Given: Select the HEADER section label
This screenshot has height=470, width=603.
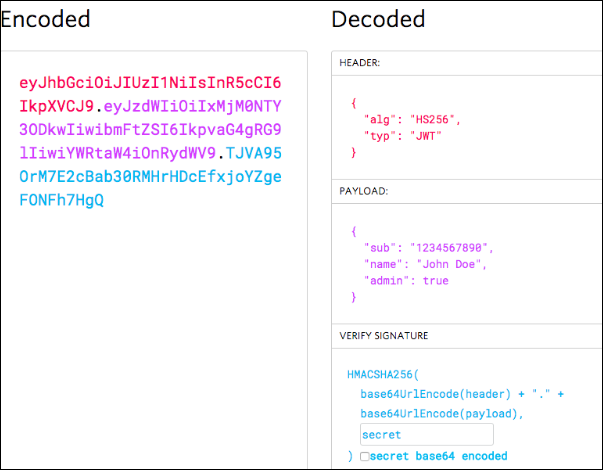Looking at the screenshot, I should pos(359,63).
